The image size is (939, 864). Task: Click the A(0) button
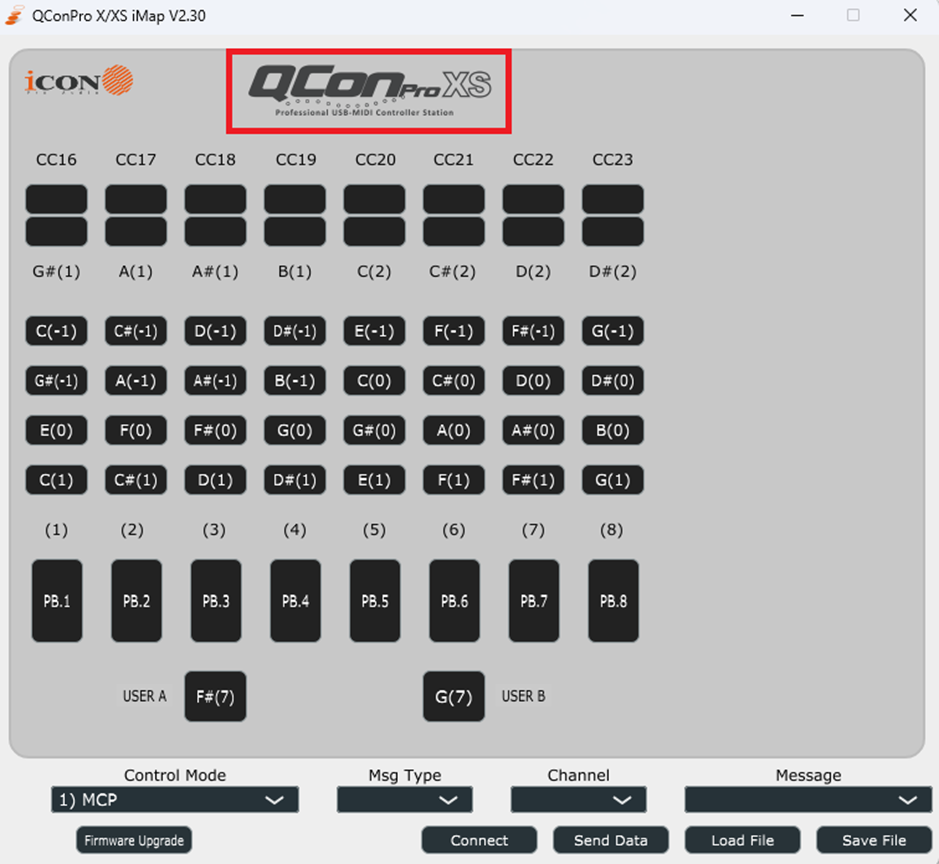(x=454, y=431)
